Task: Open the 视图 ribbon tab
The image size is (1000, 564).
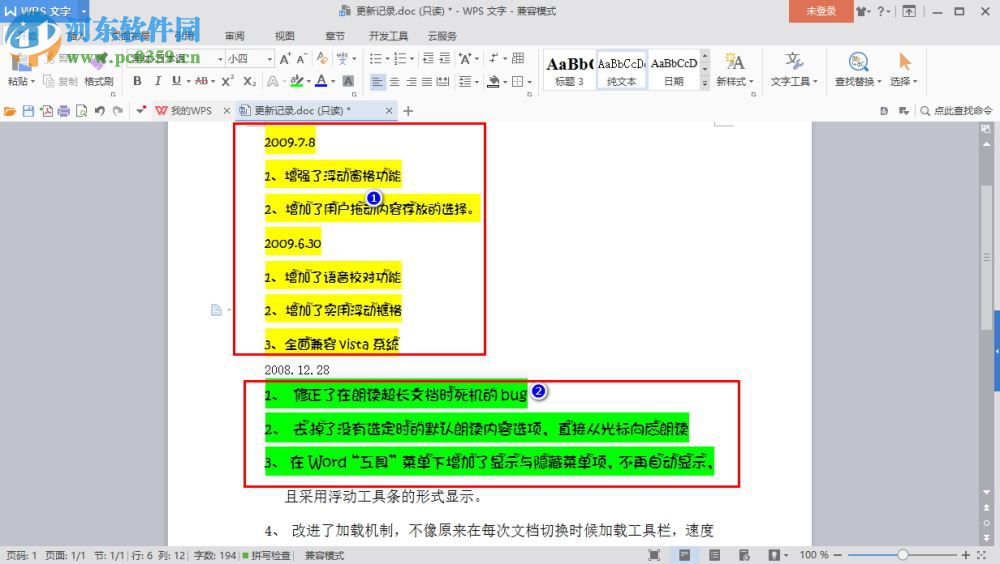Action: coord(284,36)
